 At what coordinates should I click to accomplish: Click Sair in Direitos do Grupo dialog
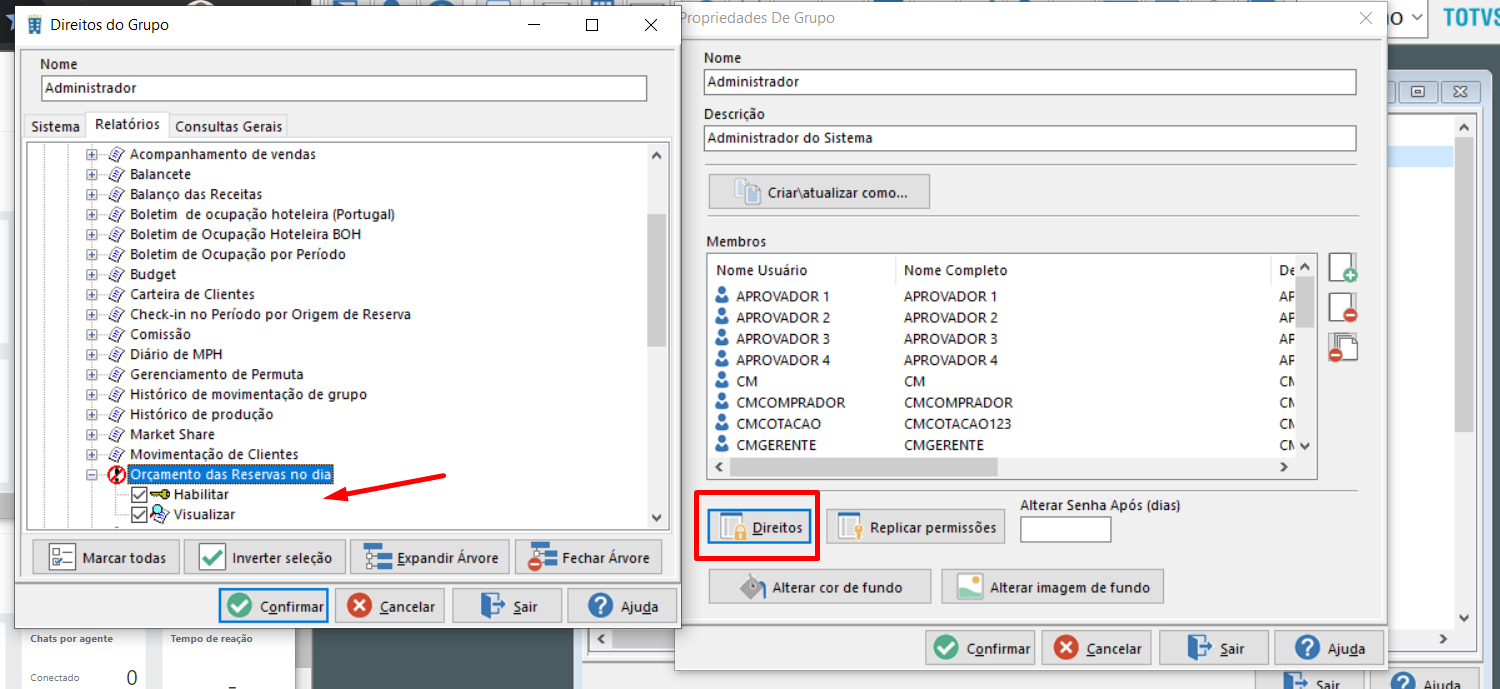507,606
